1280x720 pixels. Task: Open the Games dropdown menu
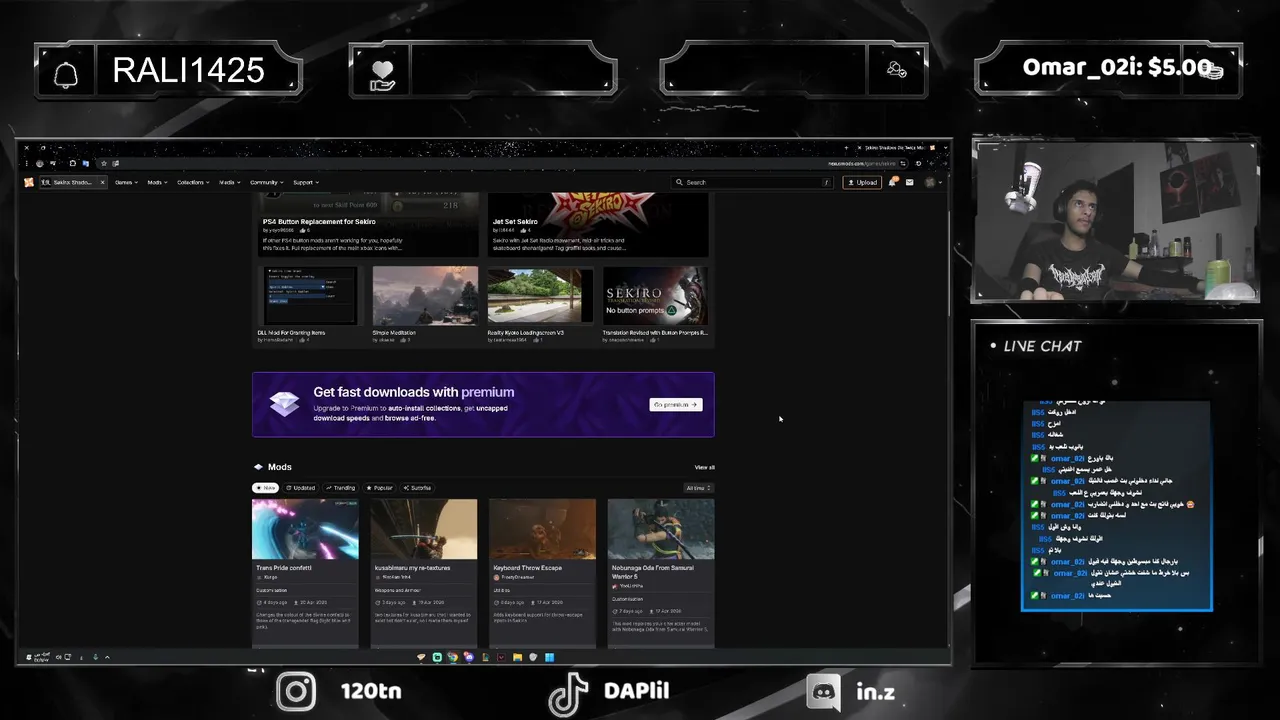click(x=126, y=182)
